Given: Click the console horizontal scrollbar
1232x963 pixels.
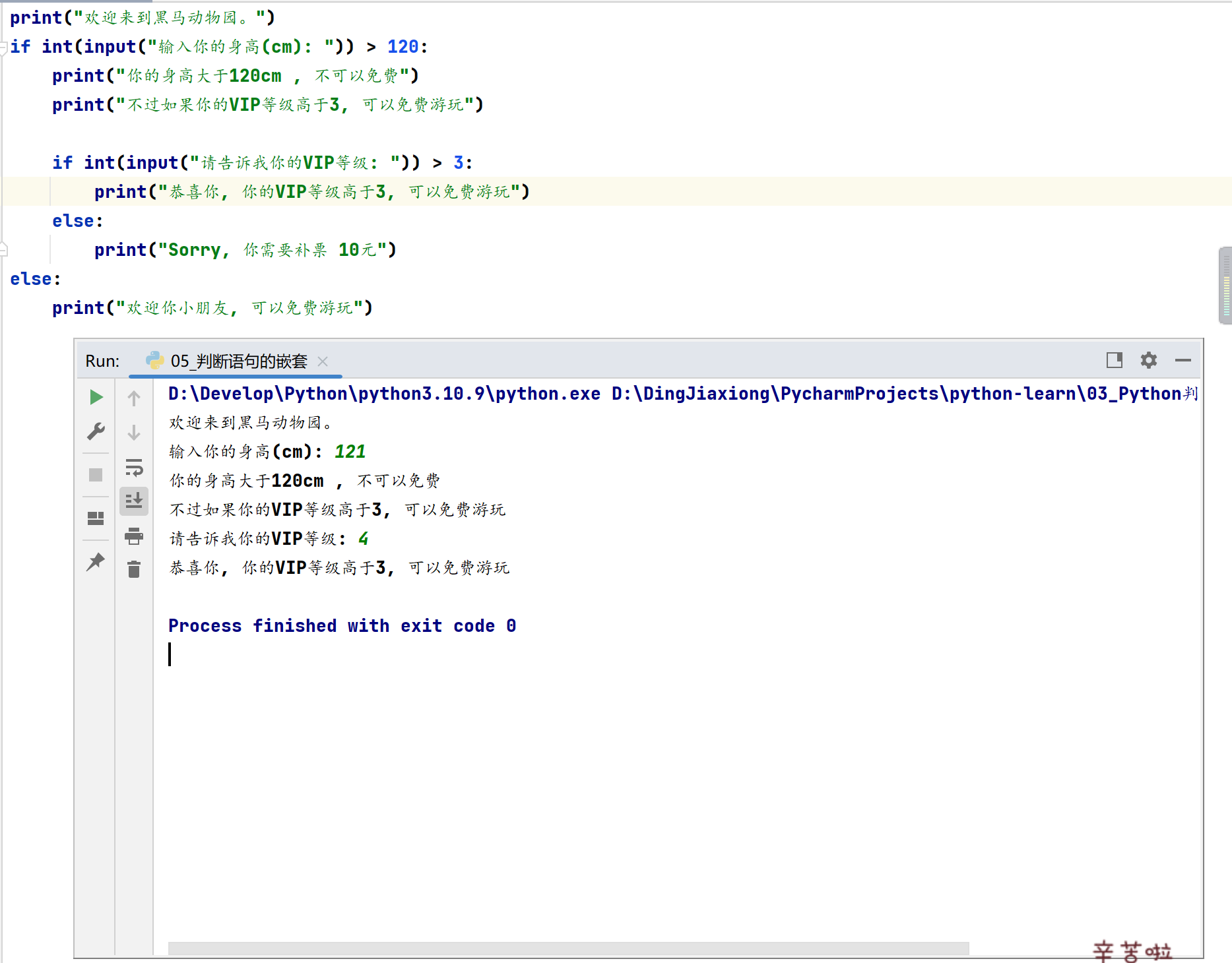Looking at the screenshot, I should 568,948.
